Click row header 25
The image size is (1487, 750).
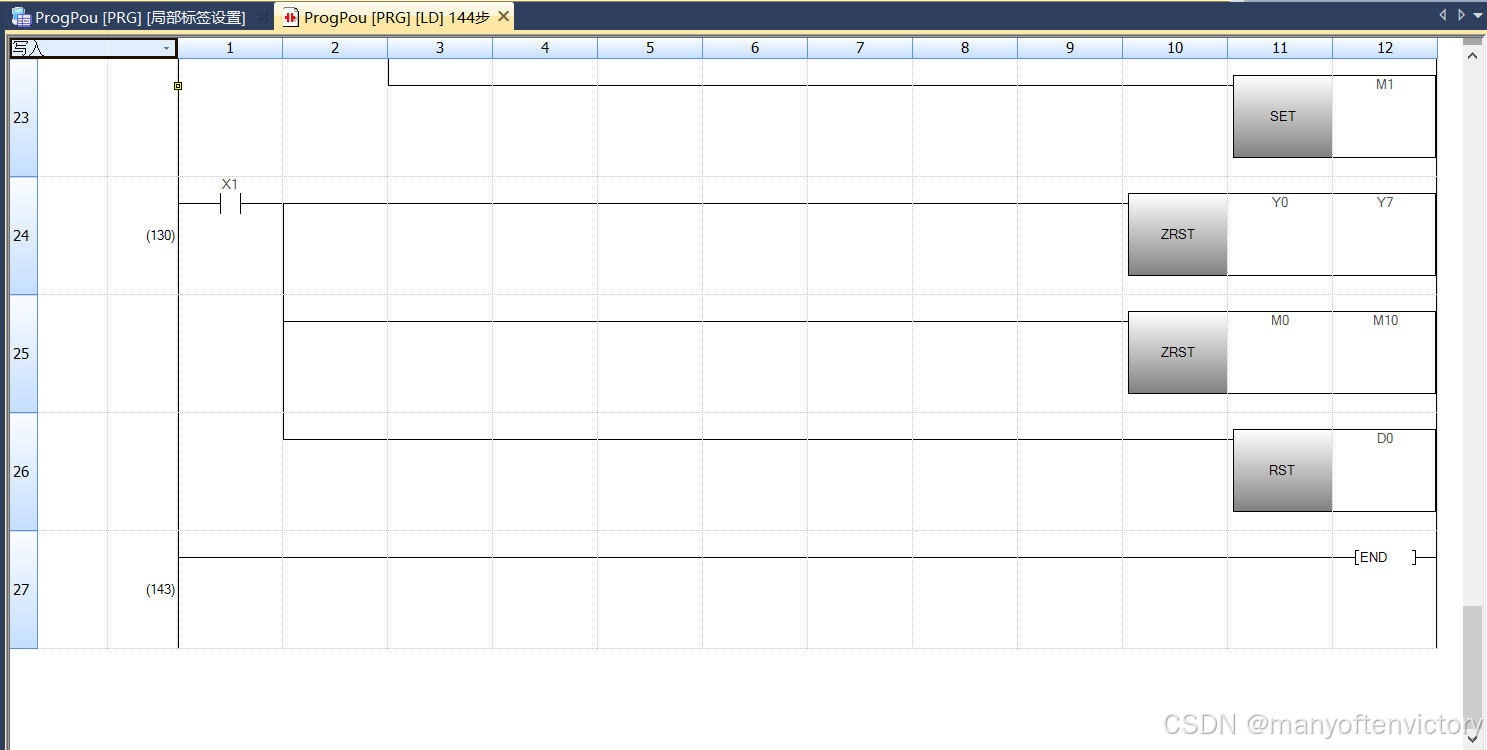(23, 354)
